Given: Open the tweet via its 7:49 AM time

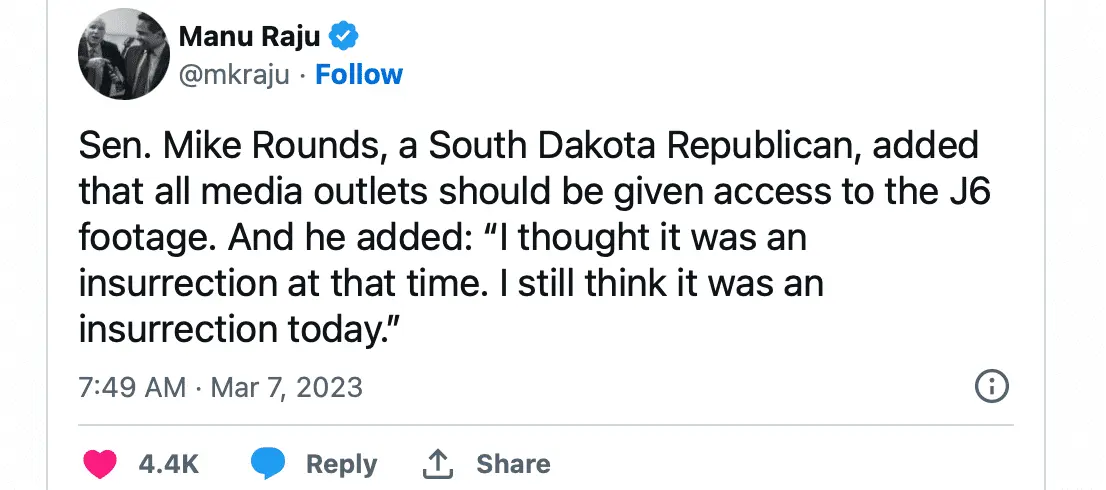Looking at the screenshot, I should click(132, 387).
